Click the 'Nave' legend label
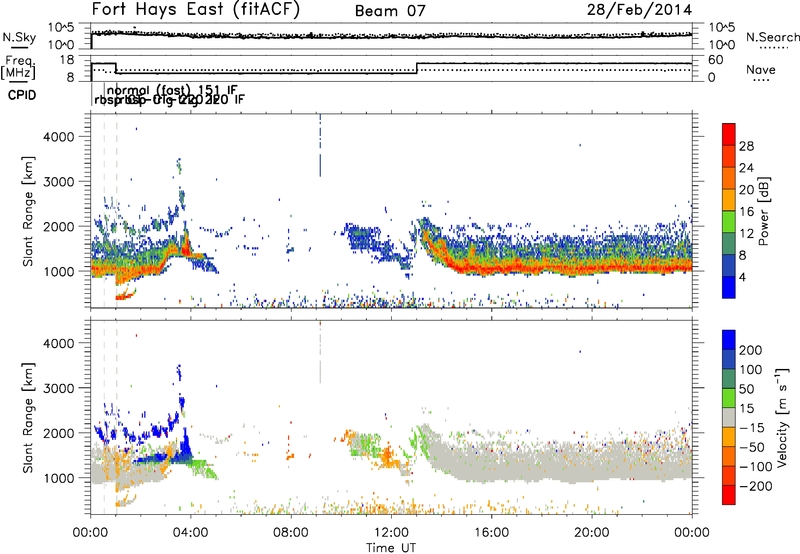The width and height of the screenshot is (800, 554). (760, 69)
